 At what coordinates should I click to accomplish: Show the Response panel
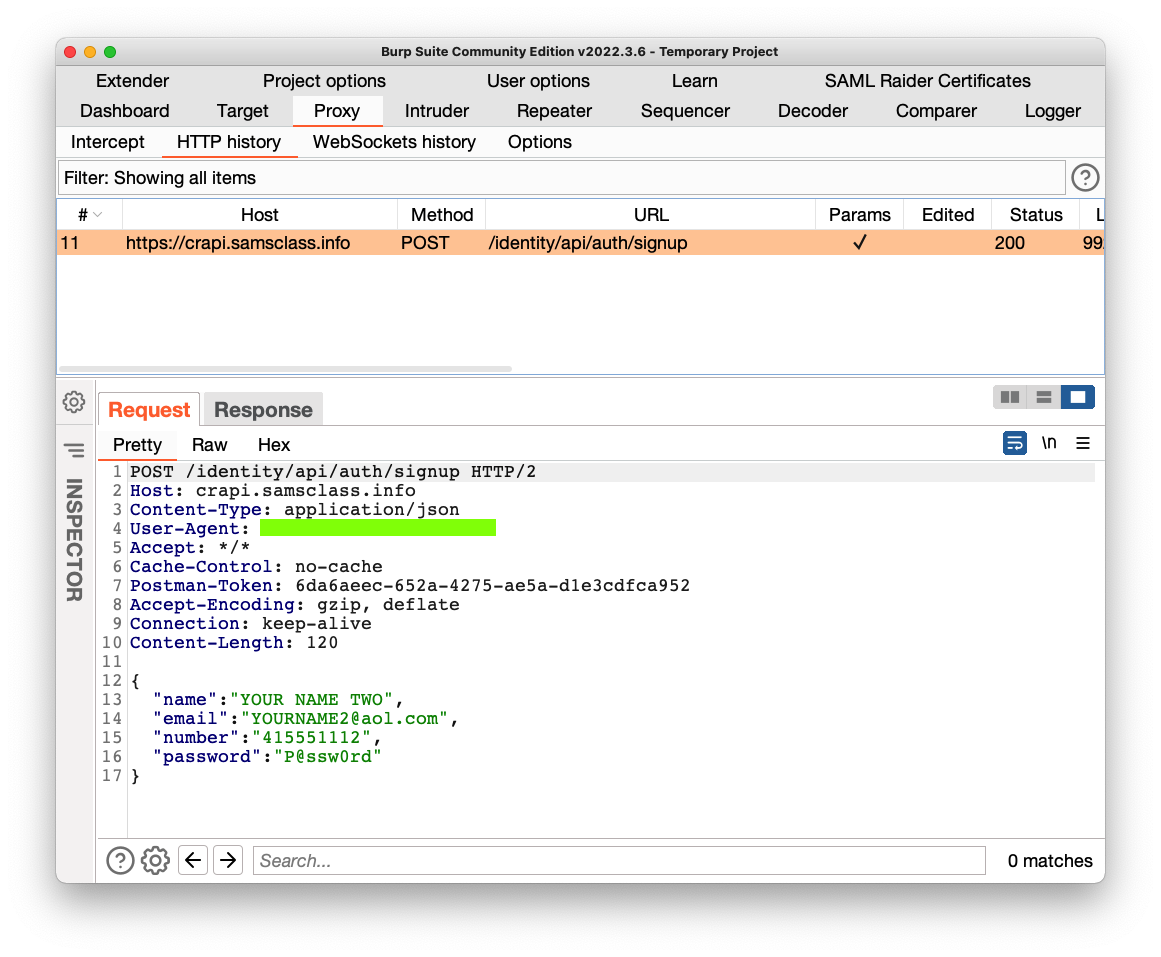(263, 410)
